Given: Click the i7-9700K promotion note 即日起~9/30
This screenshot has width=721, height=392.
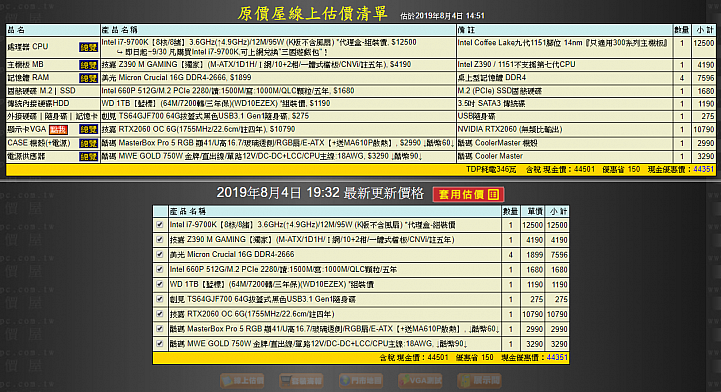Looking at the screenshot, I should [x=223, y=52].
